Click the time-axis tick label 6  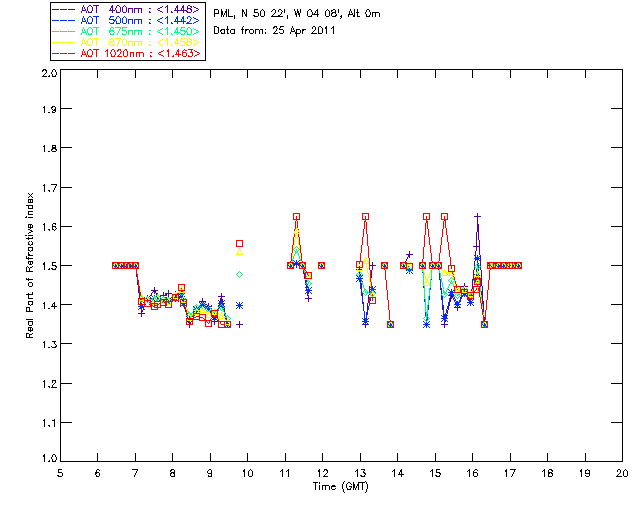[x=98, y=473]
